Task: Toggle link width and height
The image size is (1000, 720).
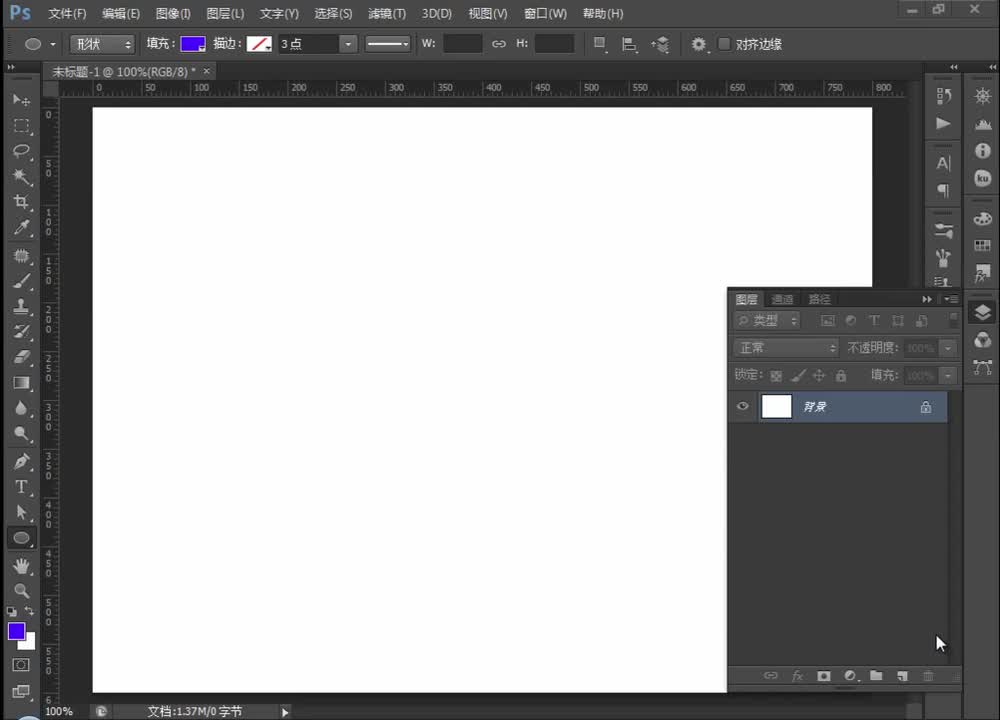Action: (x=499, y=44)
